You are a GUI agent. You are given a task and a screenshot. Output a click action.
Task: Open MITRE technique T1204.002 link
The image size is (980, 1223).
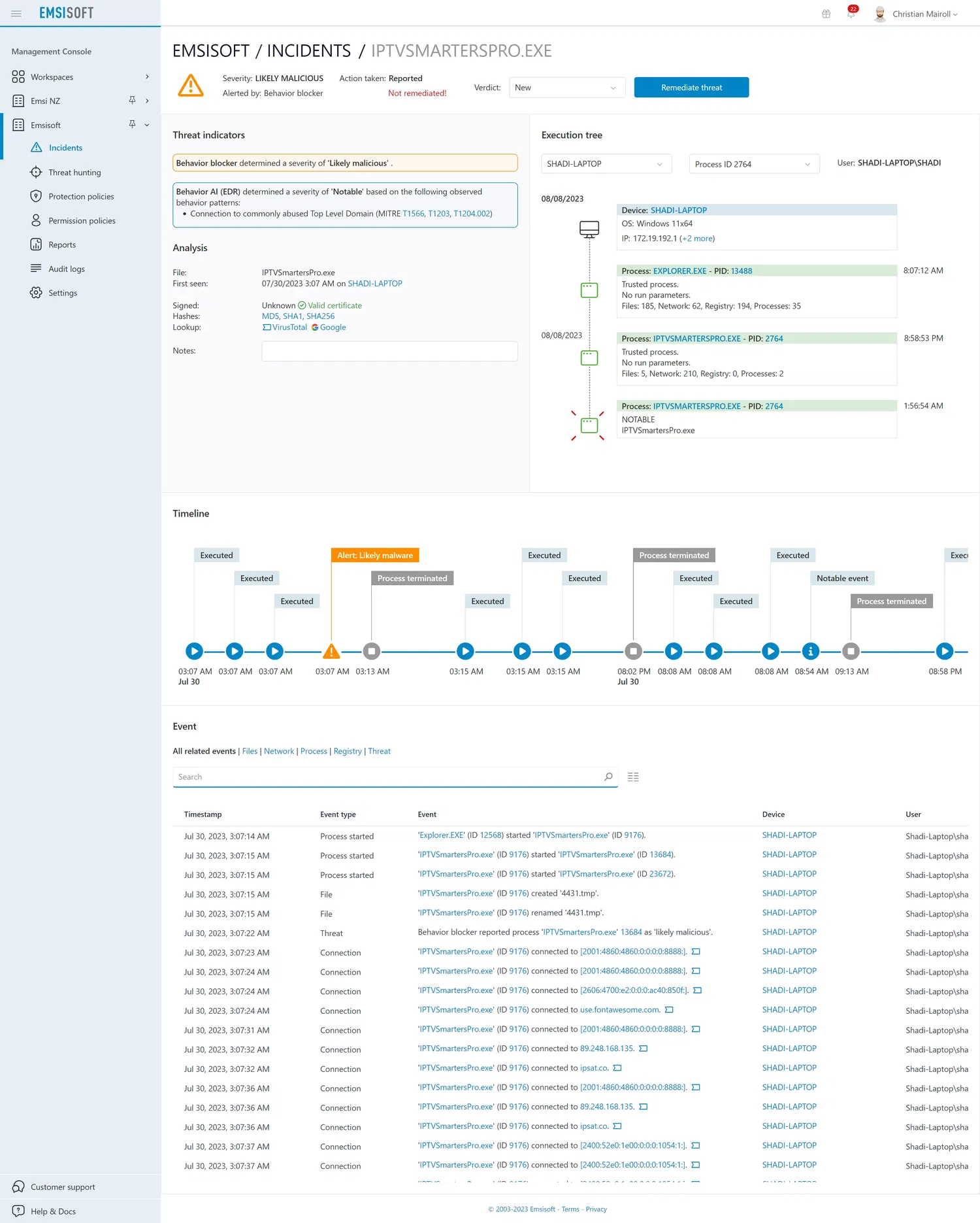(x=472, y=214)
